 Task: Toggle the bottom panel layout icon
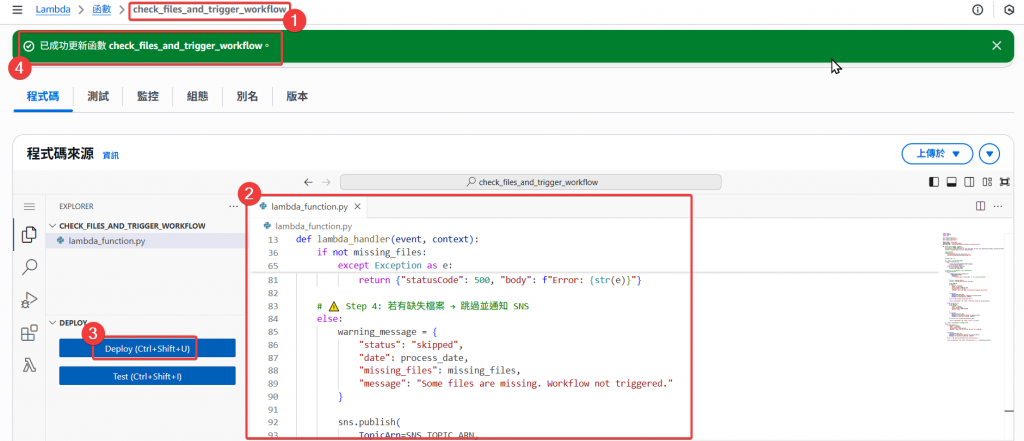pyautogui.click(x=952, y=182)
